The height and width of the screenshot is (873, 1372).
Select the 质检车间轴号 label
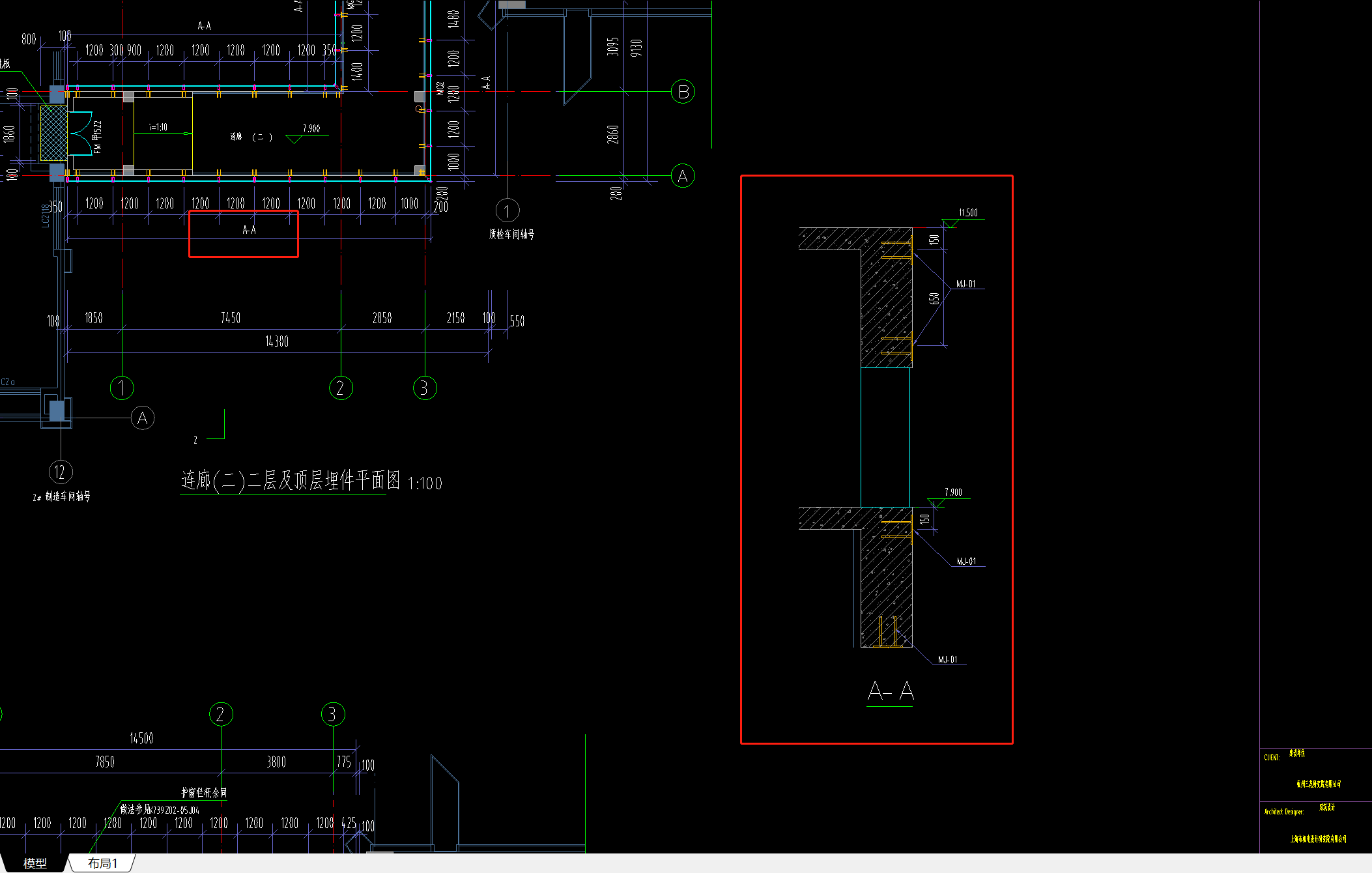512,234
